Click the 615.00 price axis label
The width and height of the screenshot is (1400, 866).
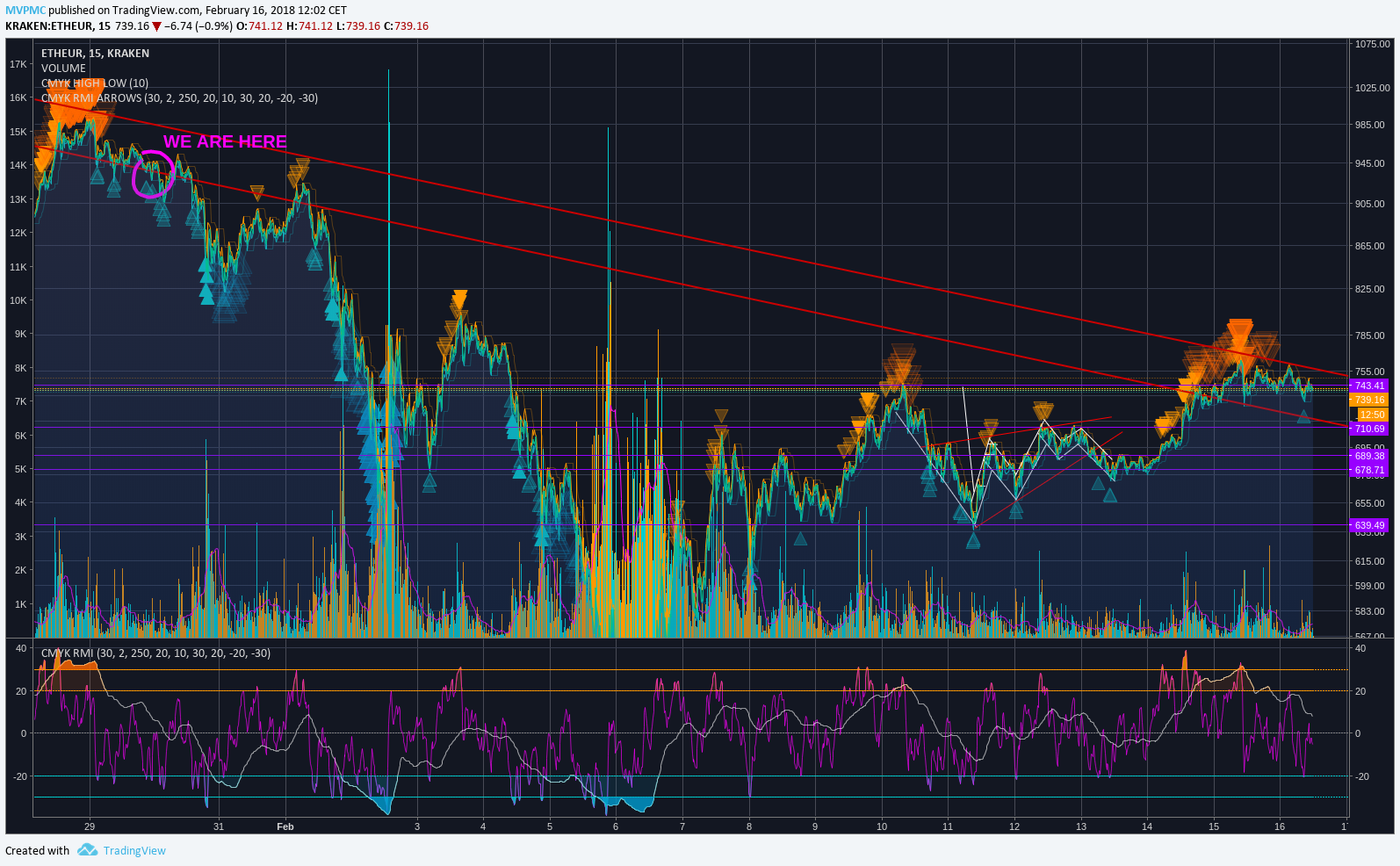click(x=1369, y=561)
